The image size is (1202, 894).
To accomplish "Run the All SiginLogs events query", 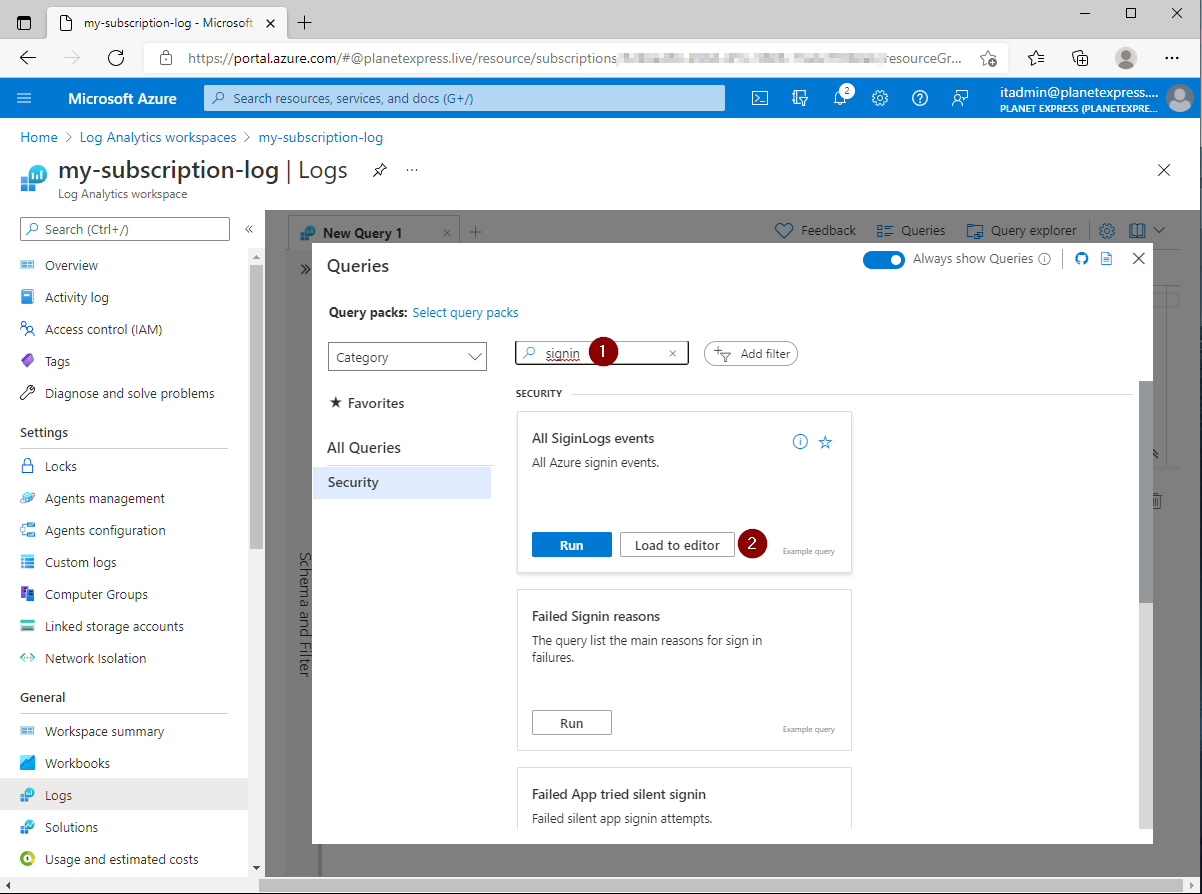I will coord(571,545).
